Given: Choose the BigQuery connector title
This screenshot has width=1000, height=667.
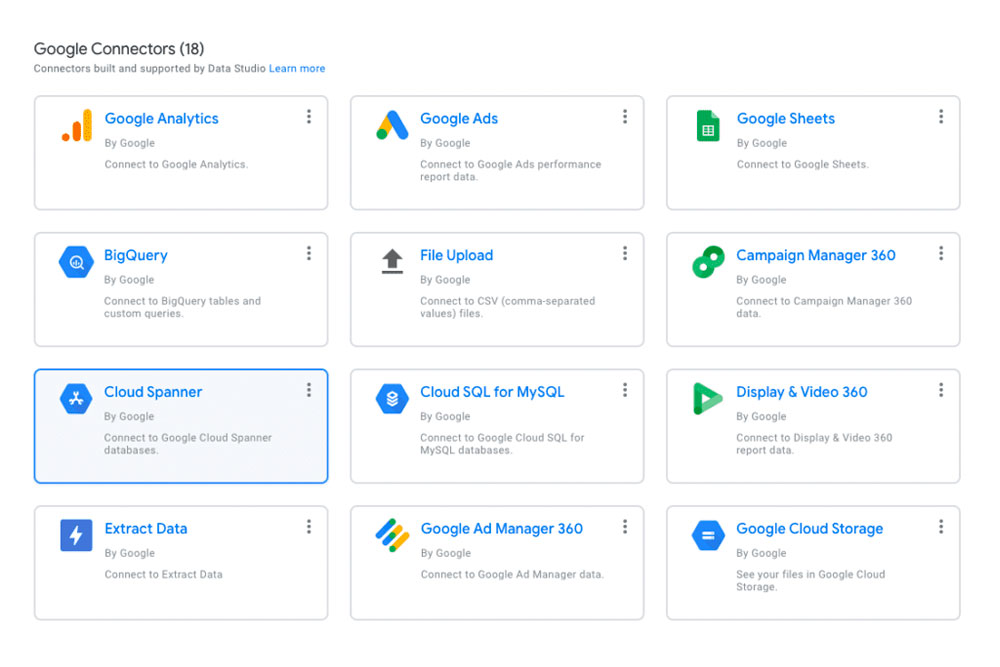Looking at the screenshot, I should 136,256.
